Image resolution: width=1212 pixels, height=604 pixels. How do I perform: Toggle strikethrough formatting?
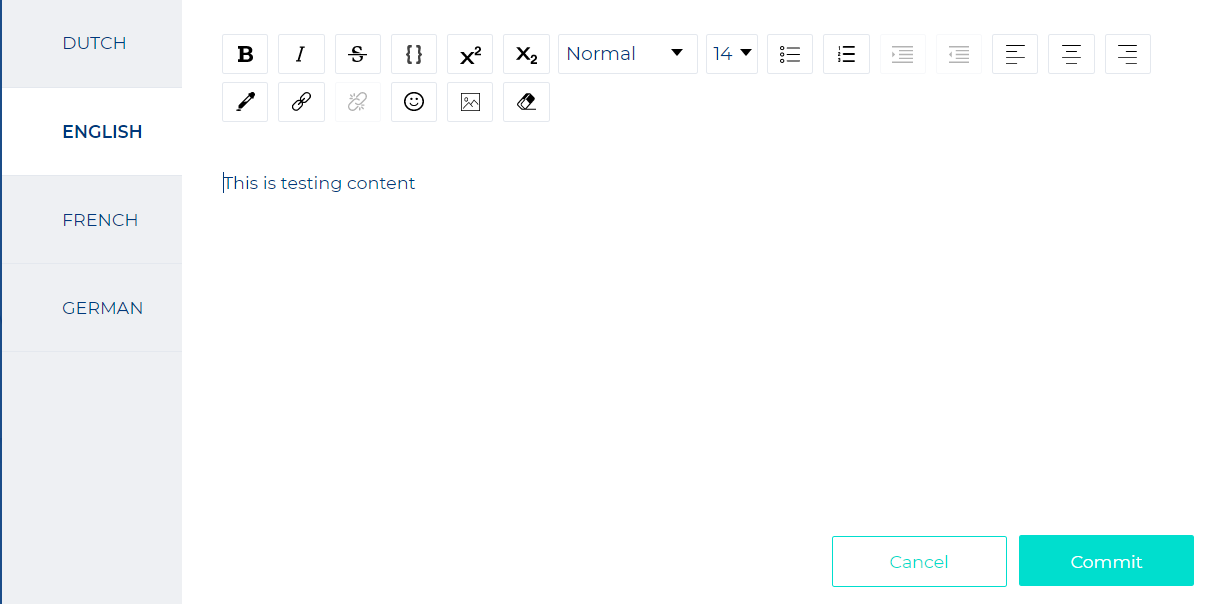(357, 54)
